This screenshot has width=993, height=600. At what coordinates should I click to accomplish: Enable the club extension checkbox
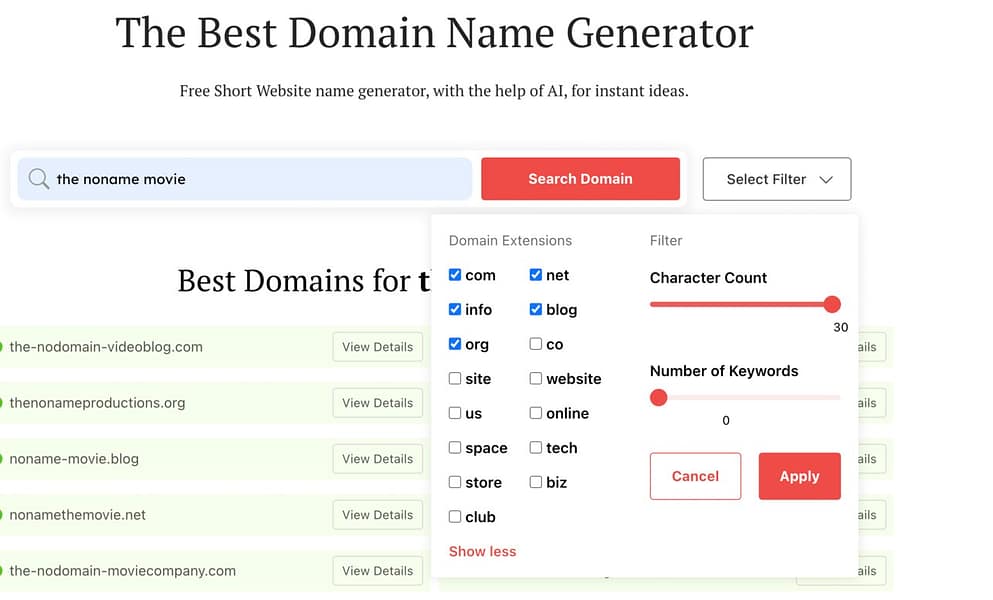click(455, 517)
